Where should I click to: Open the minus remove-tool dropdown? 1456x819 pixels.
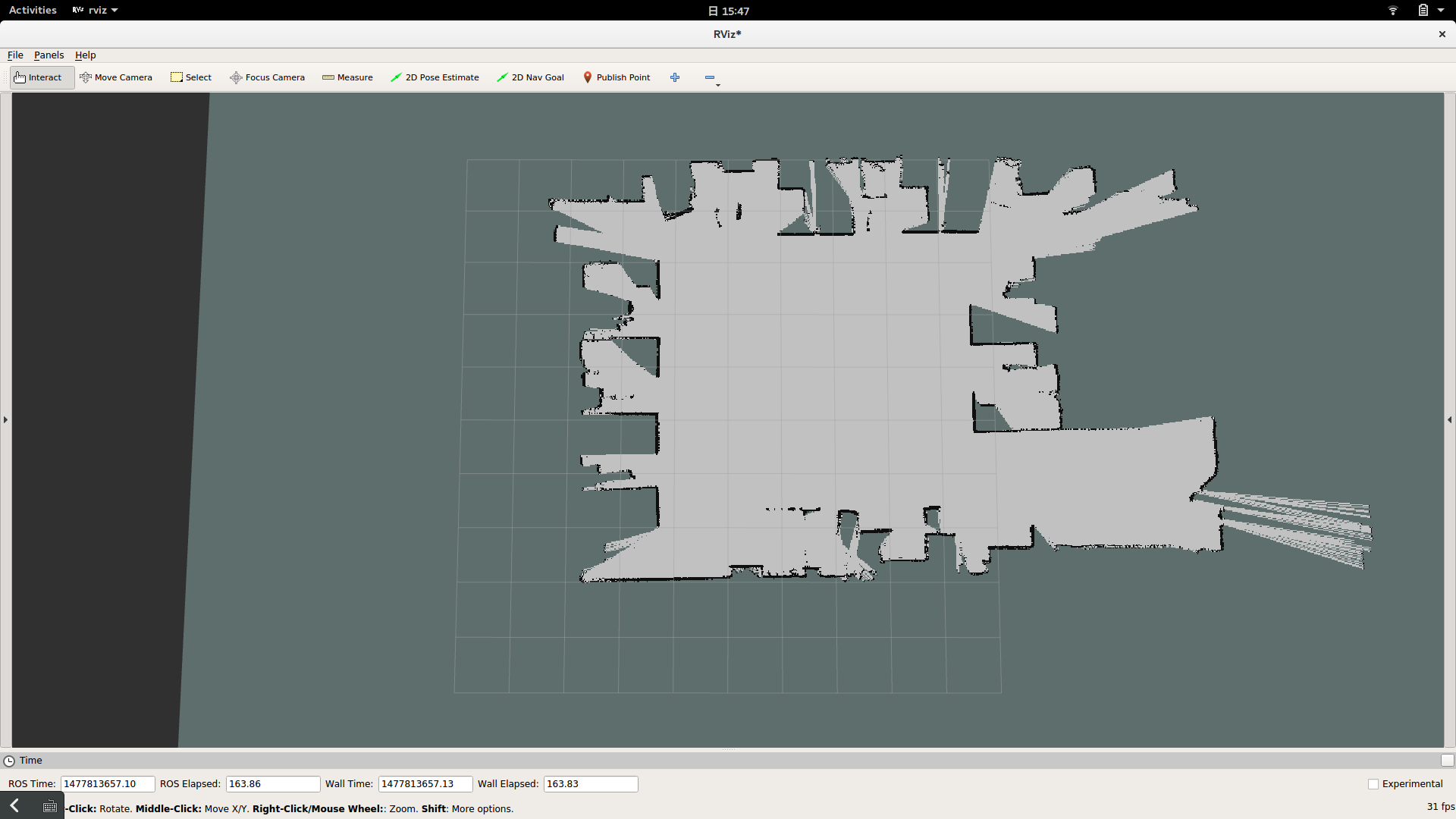pos(711,78)
